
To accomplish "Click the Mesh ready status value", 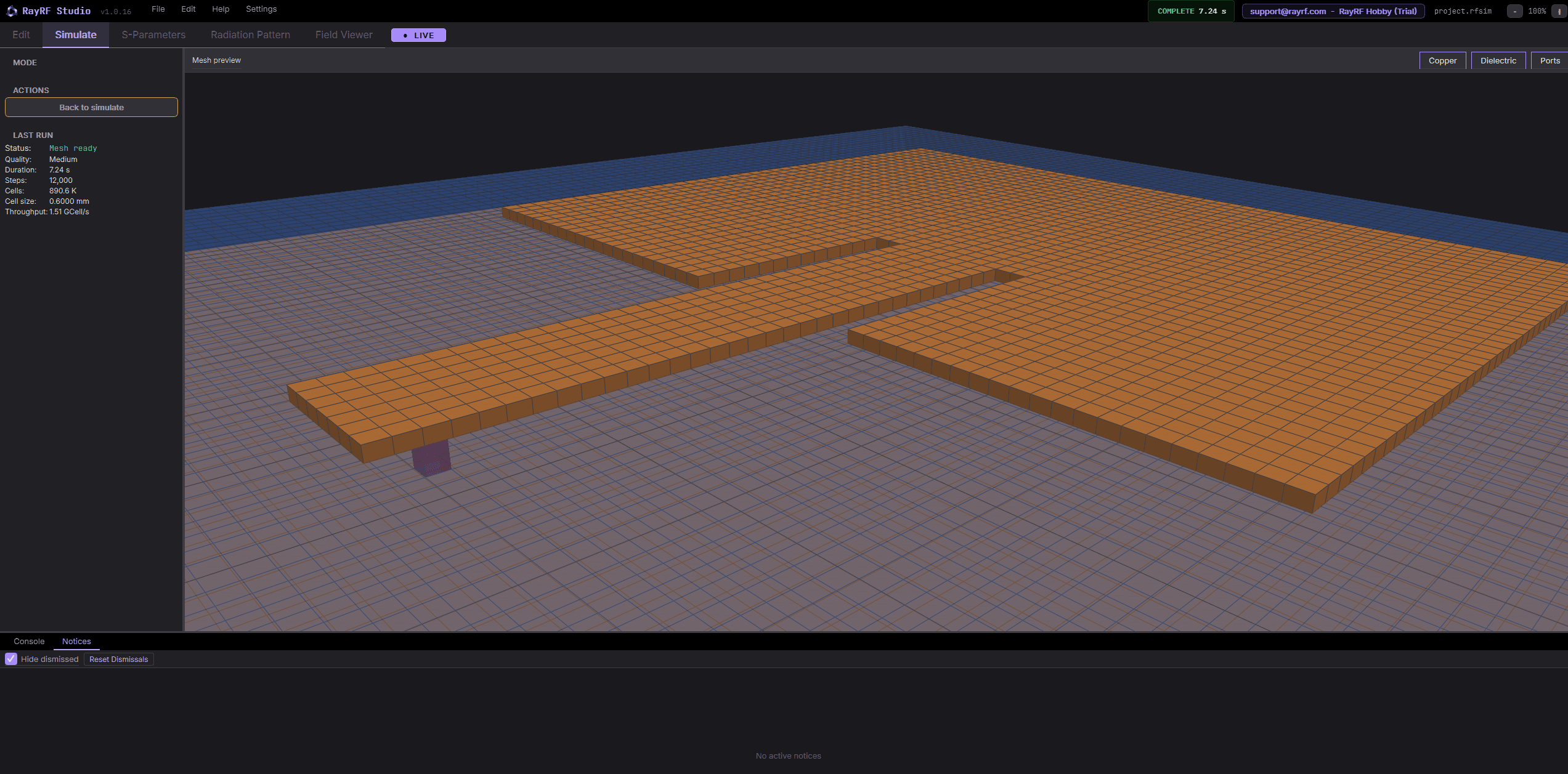I will [73, 148].
